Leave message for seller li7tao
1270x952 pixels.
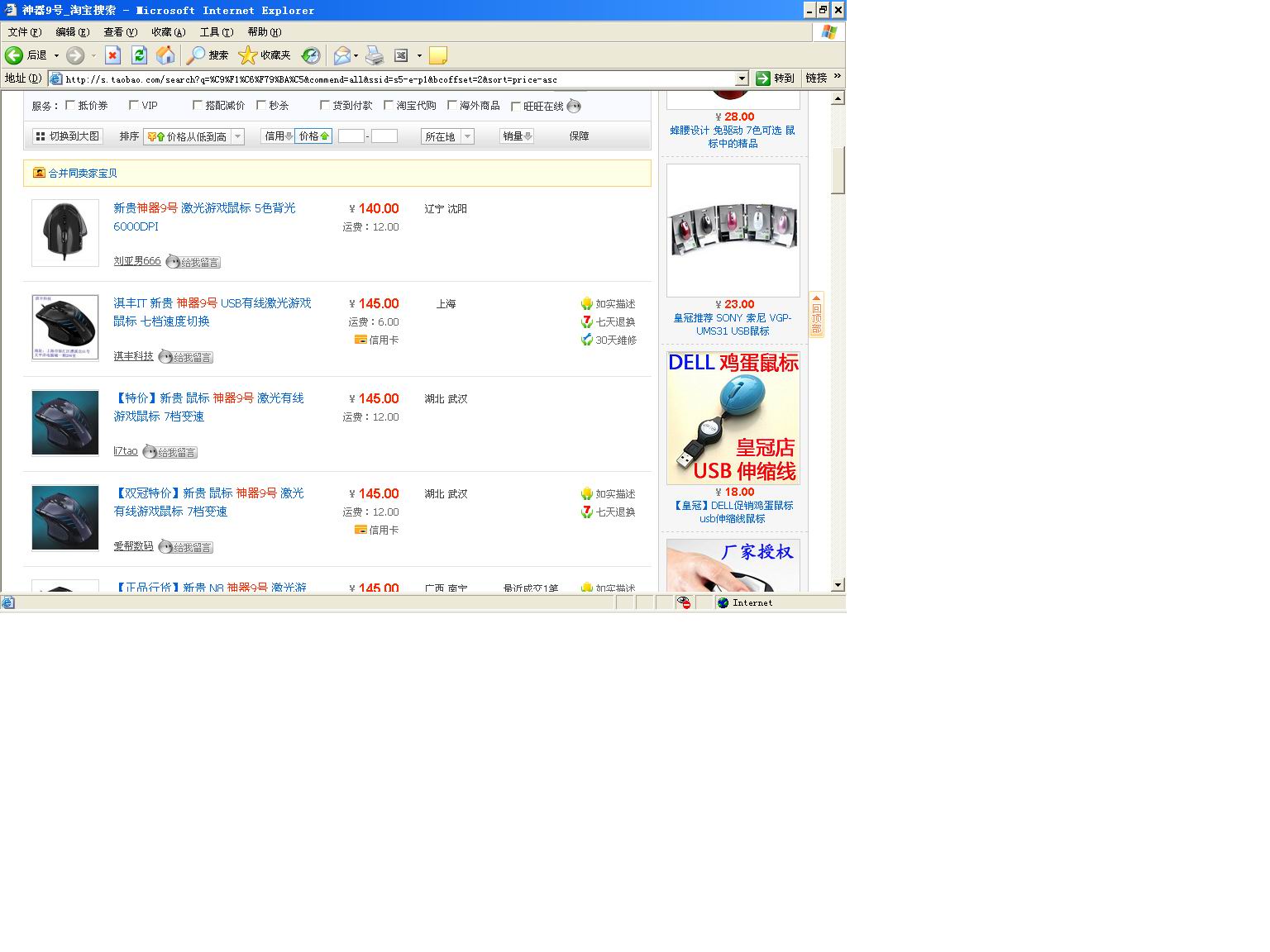(170, 452)
